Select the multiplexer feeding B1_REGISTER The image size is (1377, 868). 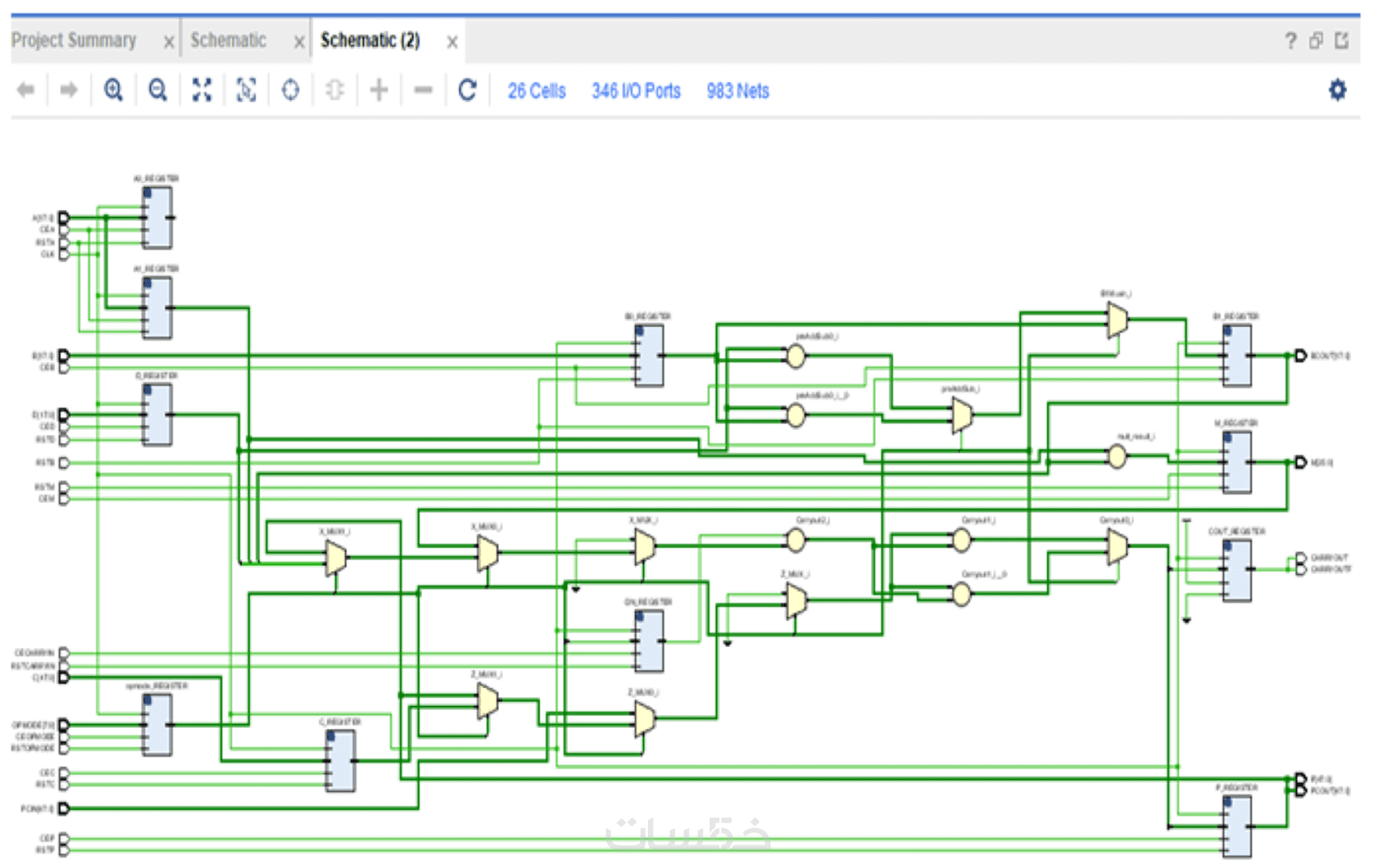tap(1117, 320)
